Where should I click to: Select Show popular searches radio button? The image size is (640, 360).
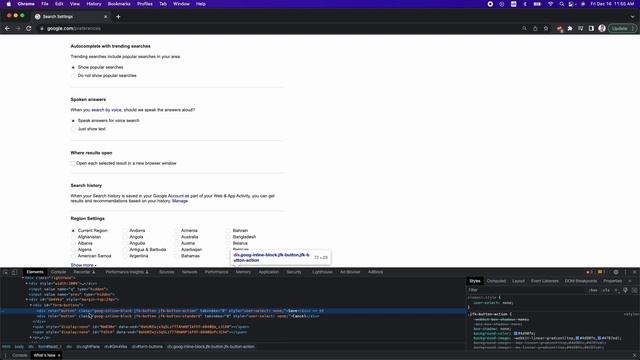pos(73,67)
